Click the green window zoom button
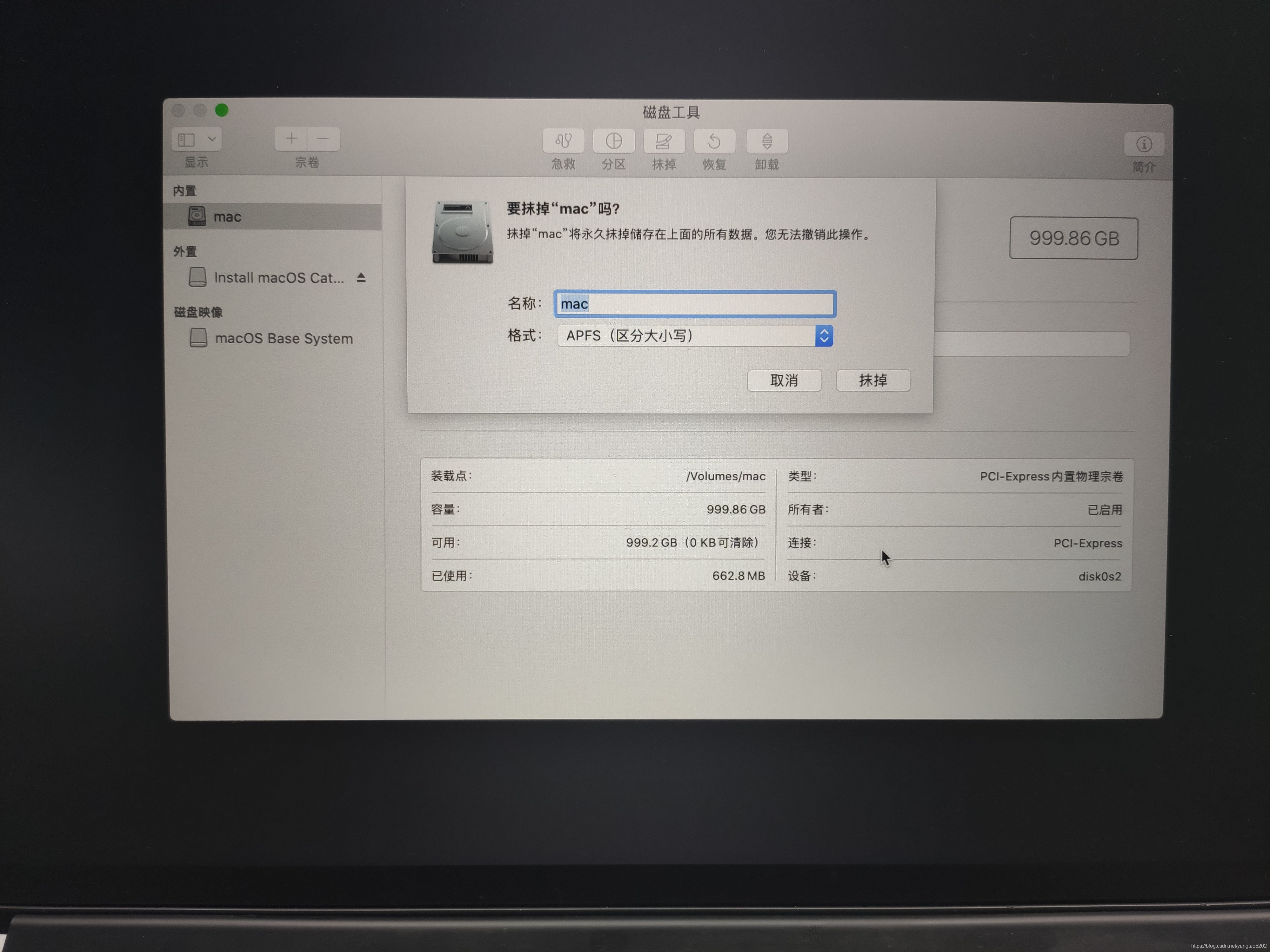This screenshot has height=952, width=1270. pyautogui.click(x=222, y=110)
